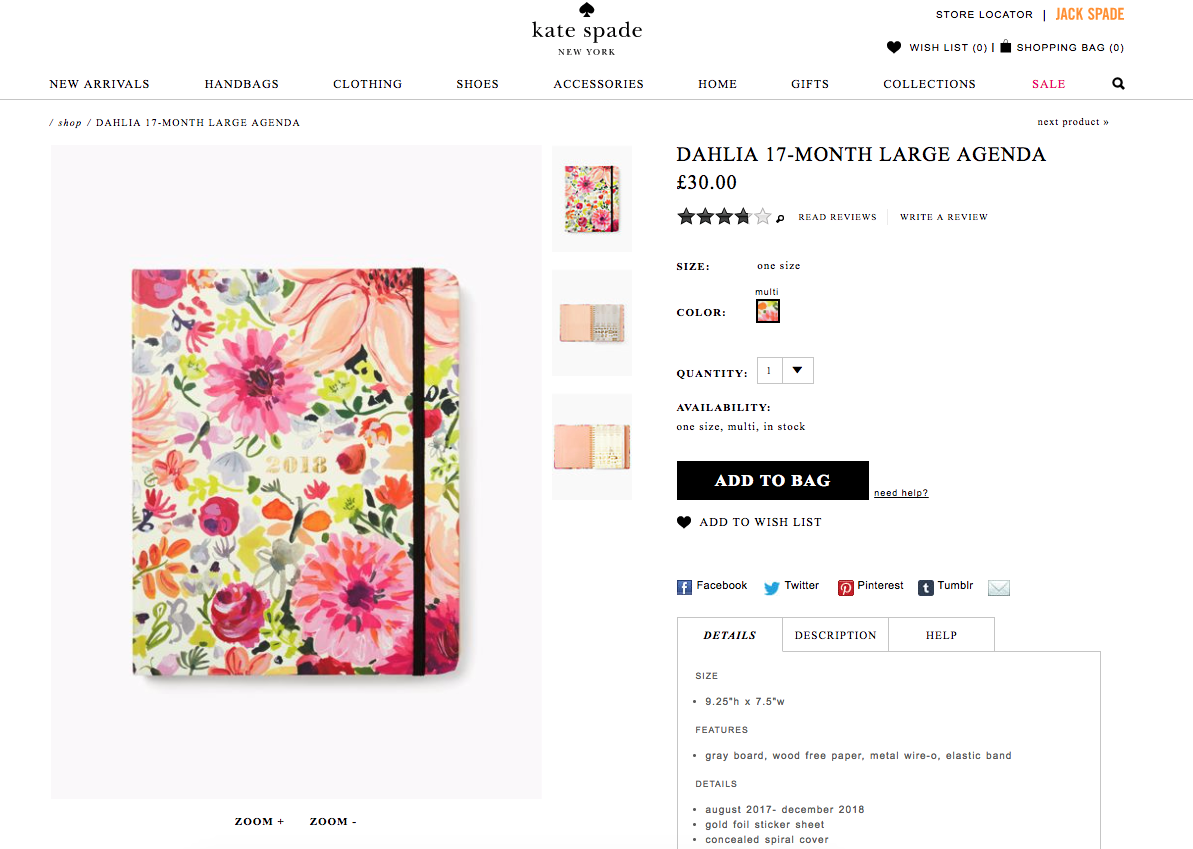This screenshot has height=849, width=1193.
Task: Select the multi color swatch
Action: pyautogui.click(x=768, y=311)
